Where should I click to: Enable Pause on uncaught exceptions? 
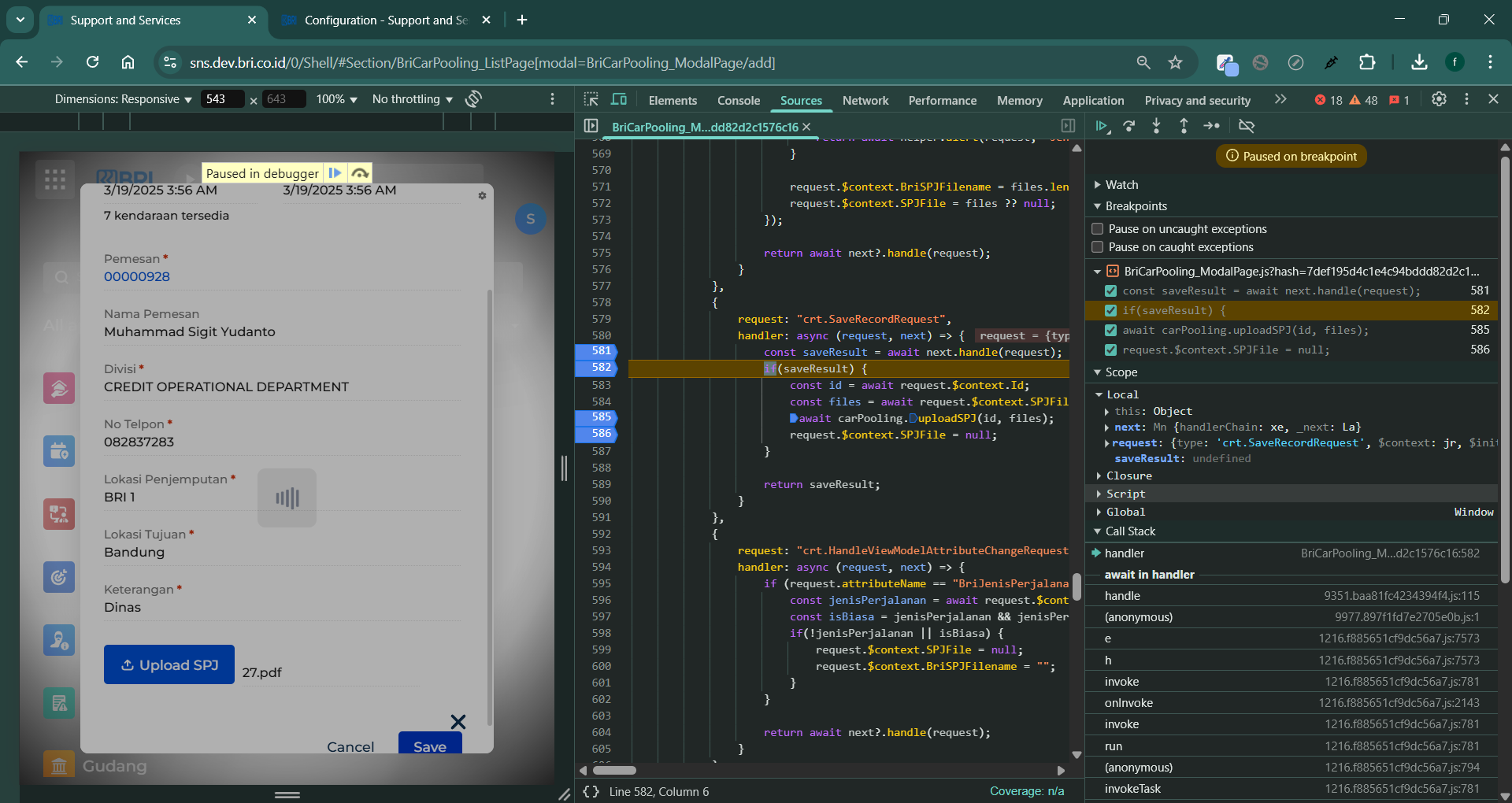(x=1097, y=229)
